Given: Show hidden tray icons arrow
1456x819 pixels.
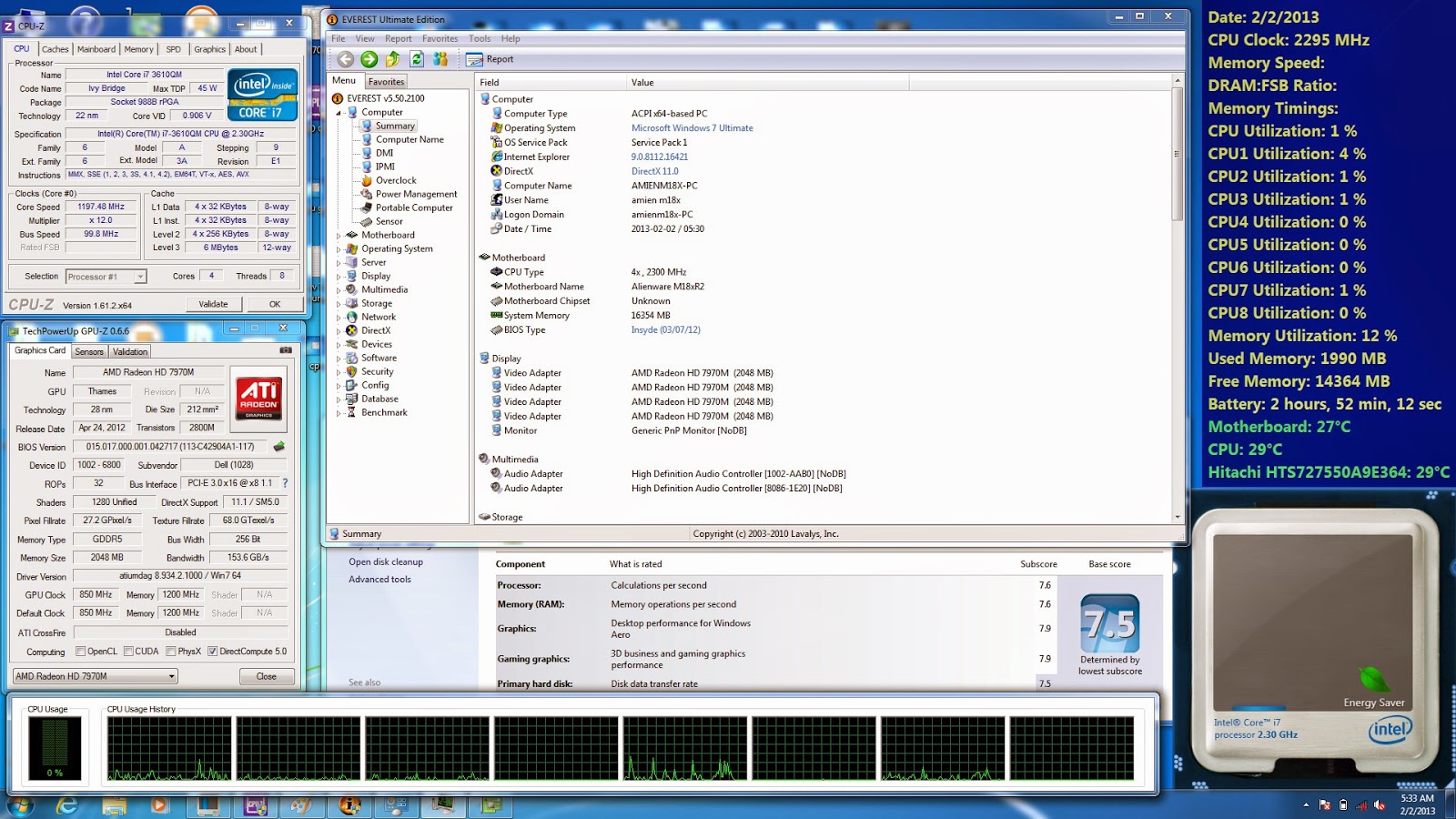Looking at the screenshot, I should click(1306, 805).
